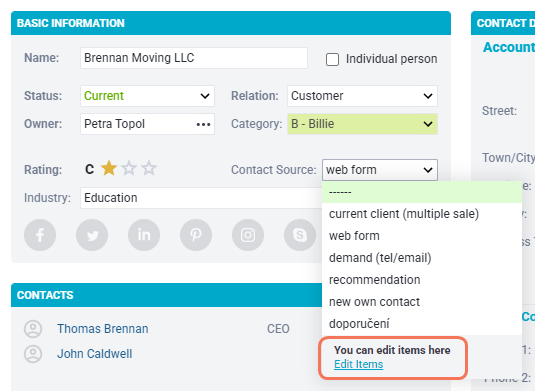Open the Instagram social icon
This screenshot has width=535, height=391.
tap(248, 235)
